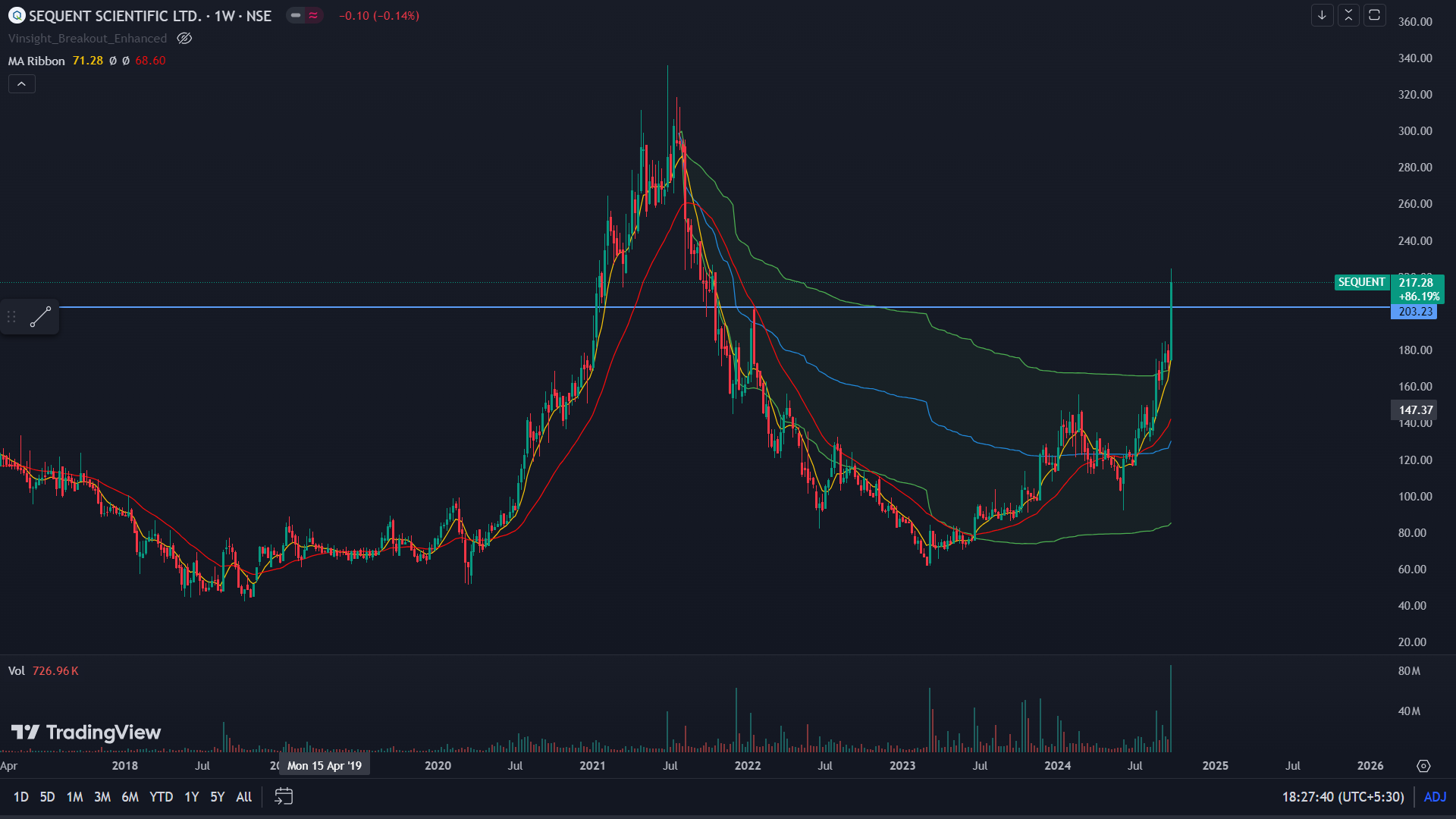This screenshot has width=1456, height=819.
Task: Select the YTD time range
Action: 161,797
